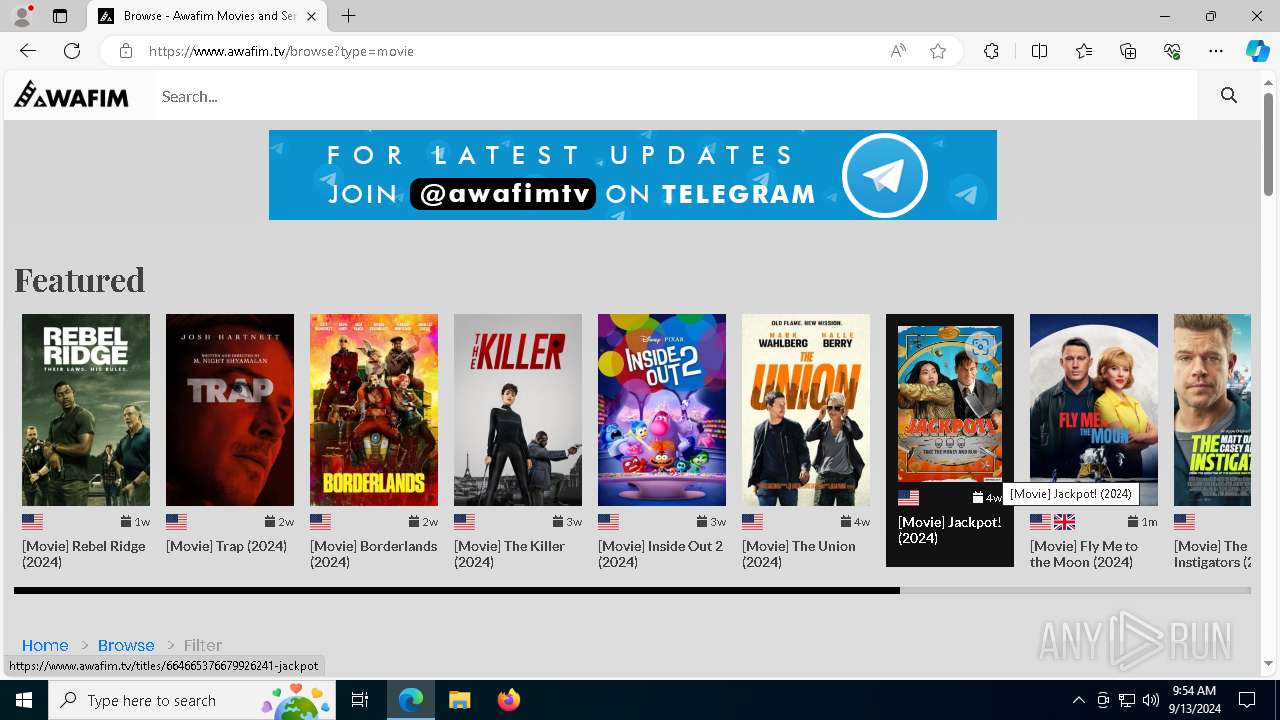The width and height of the screenshot is (1280, 720).
Task: Open The Instigators movie poster
Action: click(x=1212, y=410)
